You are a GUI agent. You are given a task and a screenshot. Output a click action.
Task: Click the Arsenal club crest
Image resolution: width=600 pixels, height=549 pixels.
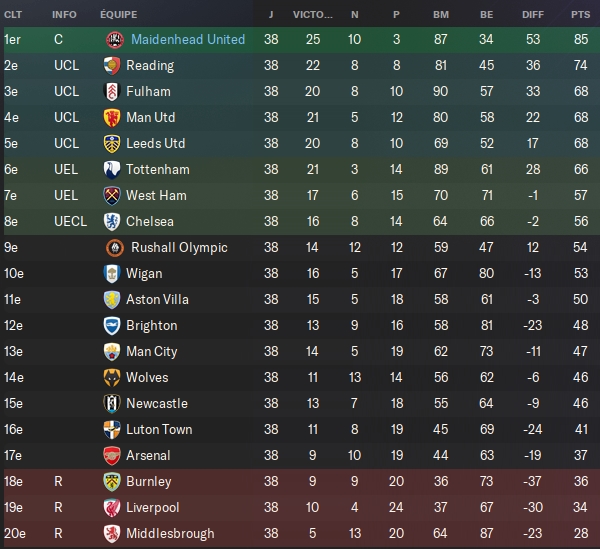[x=113, y=455]
